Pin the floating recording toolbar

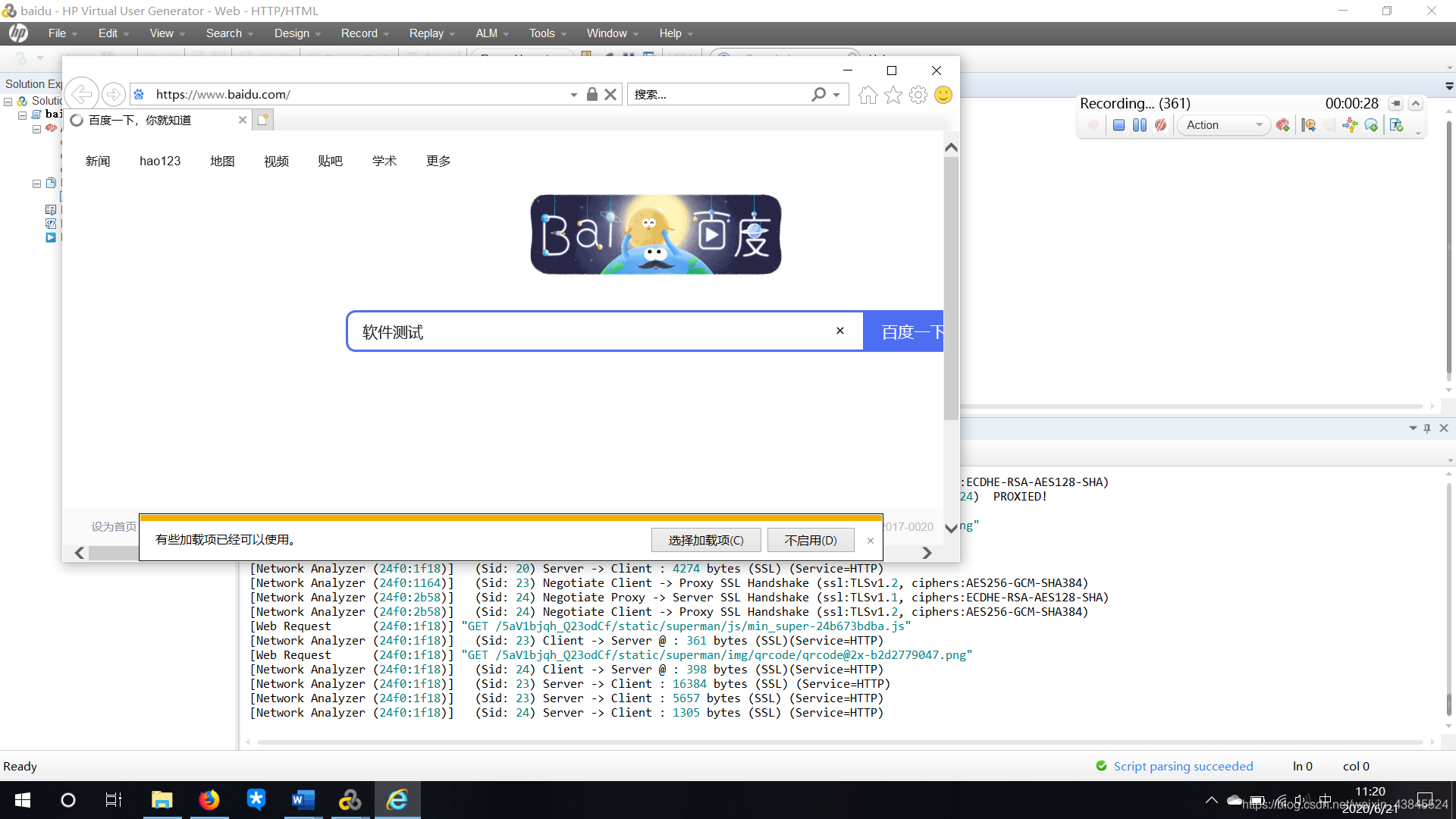(x=1395, y=104)
